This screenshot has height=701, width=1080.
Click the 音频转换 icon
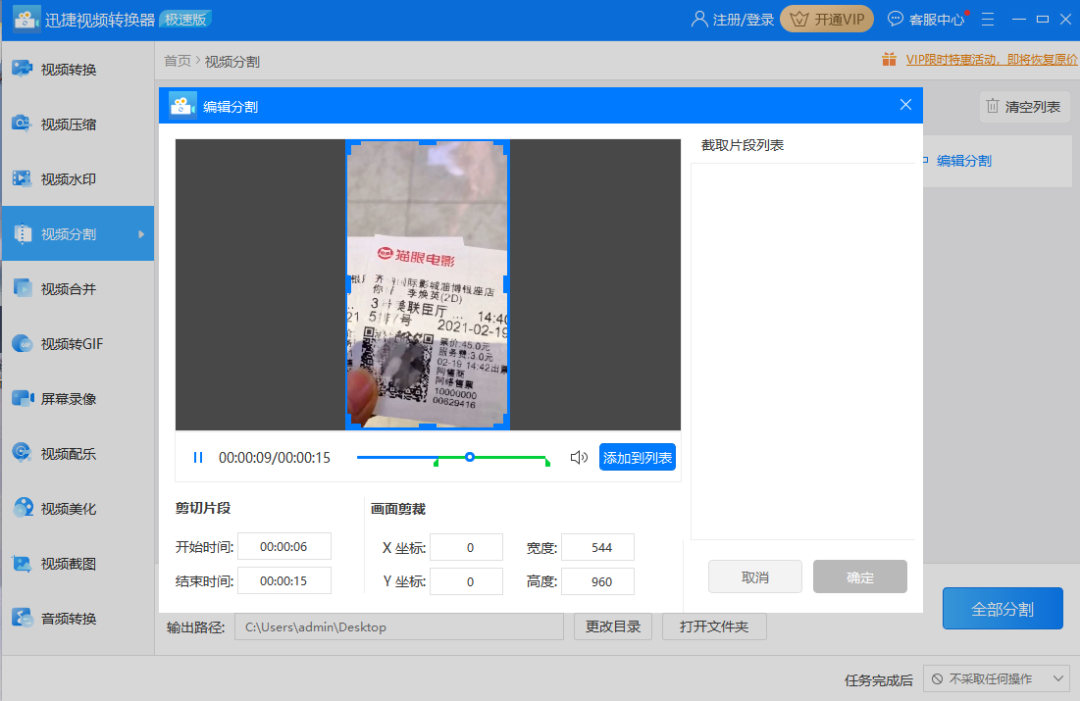pos(23,618)
